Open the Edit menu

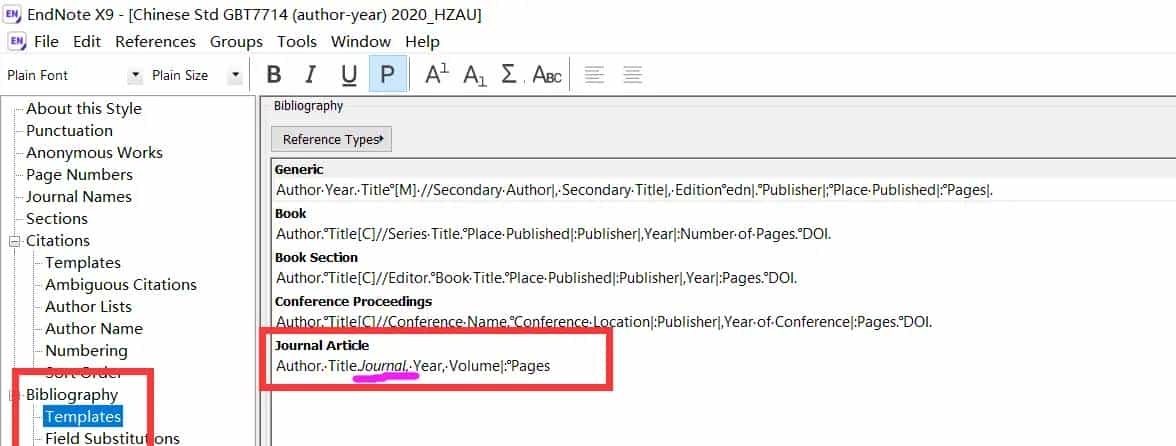[87, 41]
